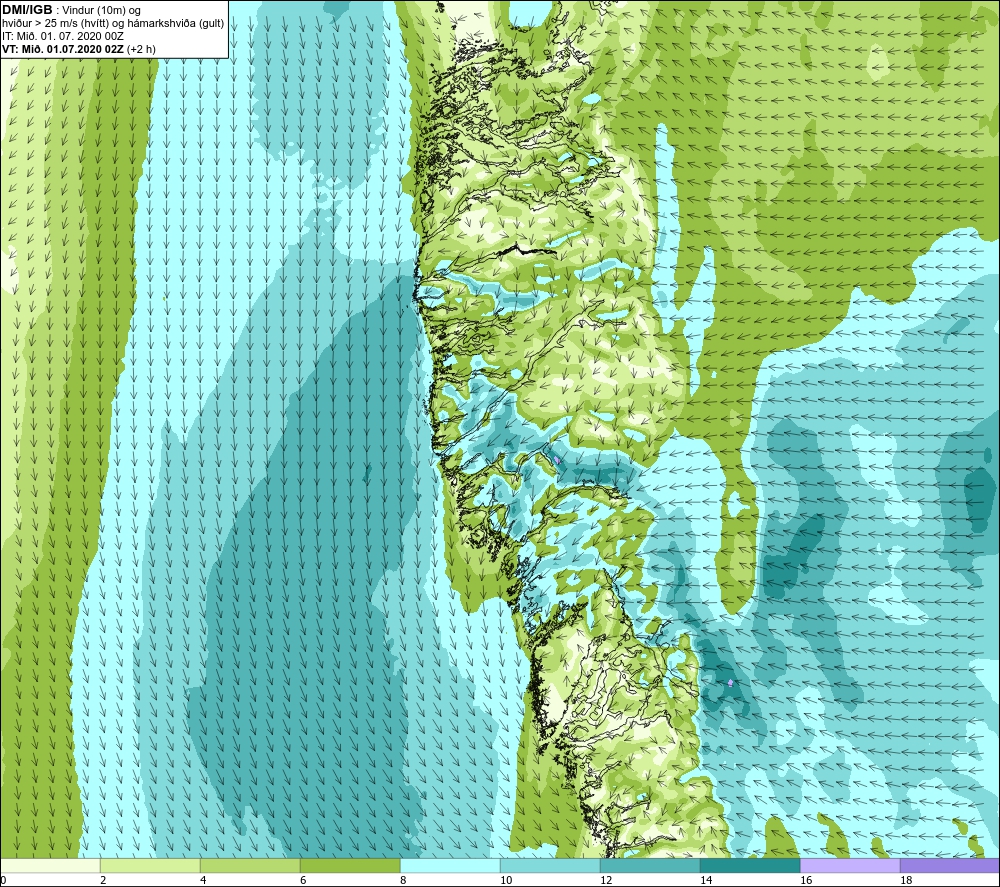Image resolution: width=1000 pixels, height=887 pixels.
Task: Click the 14-16 m/s dark teal swatch
Action: 750,865
